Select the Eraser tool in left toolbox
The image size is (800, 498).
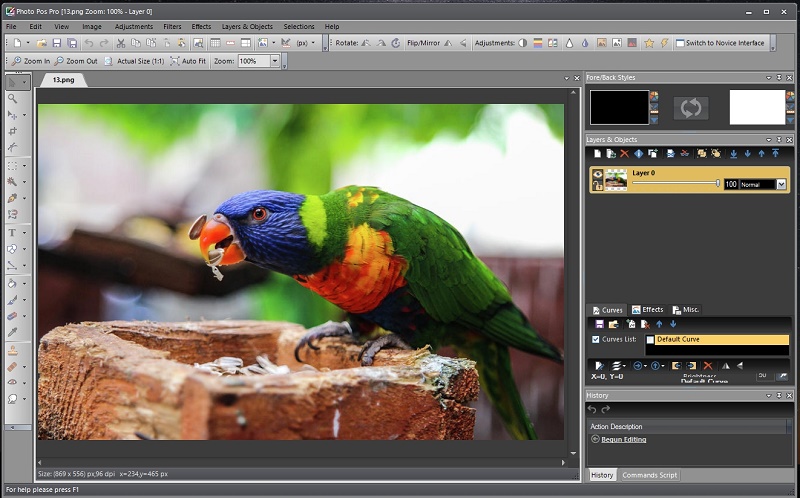coord(12,316)
